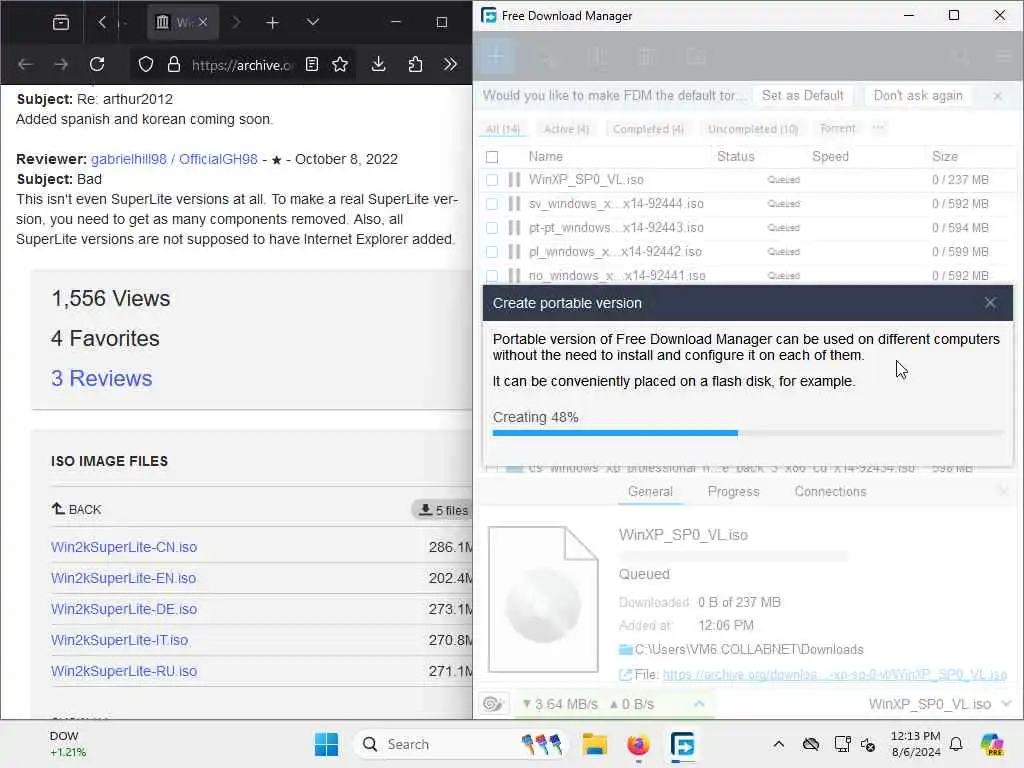Image resolution: width=1024 pixels, height=768 pixels.
Task: Click the Firefox address bar URL field
Action: click(x=242, y=65)
